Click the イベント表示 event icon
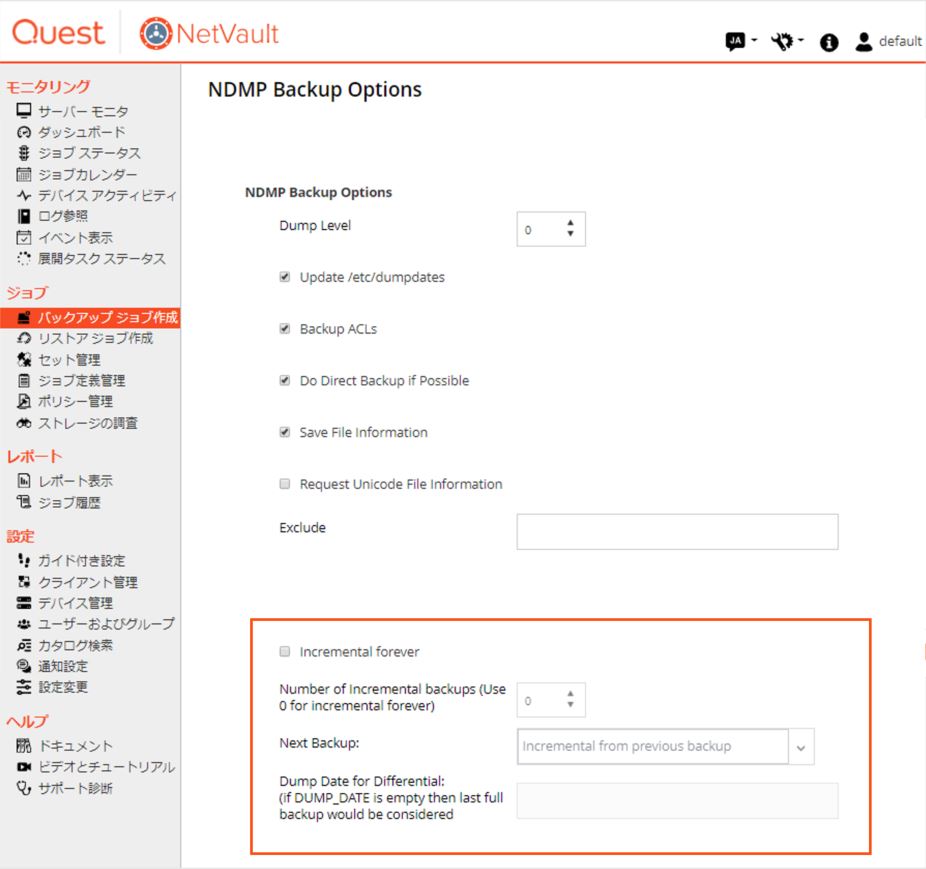The image size is (926, 869). point(24,237)
